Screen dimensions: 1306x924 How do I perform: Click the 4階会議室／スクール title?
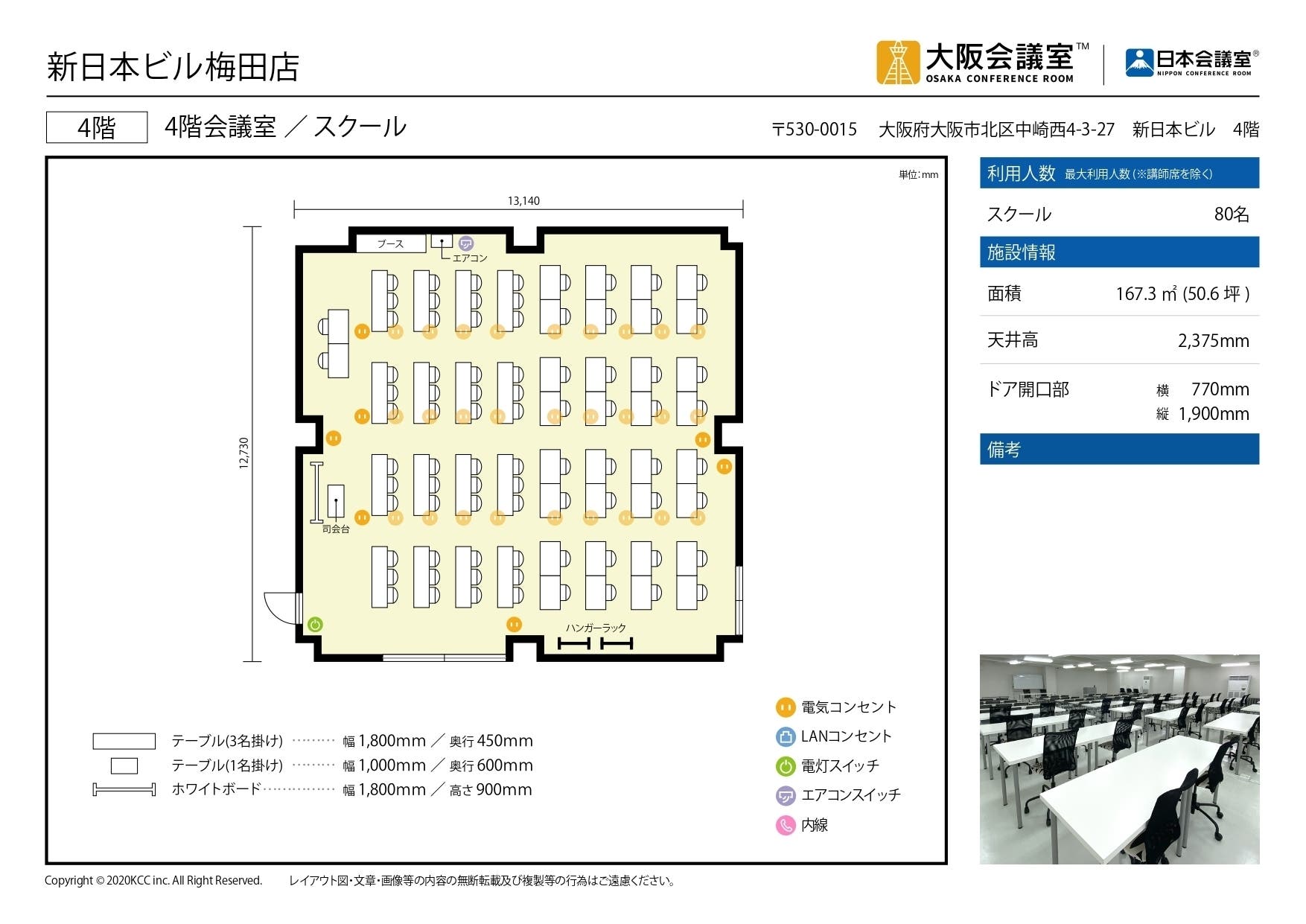point(285,127)
